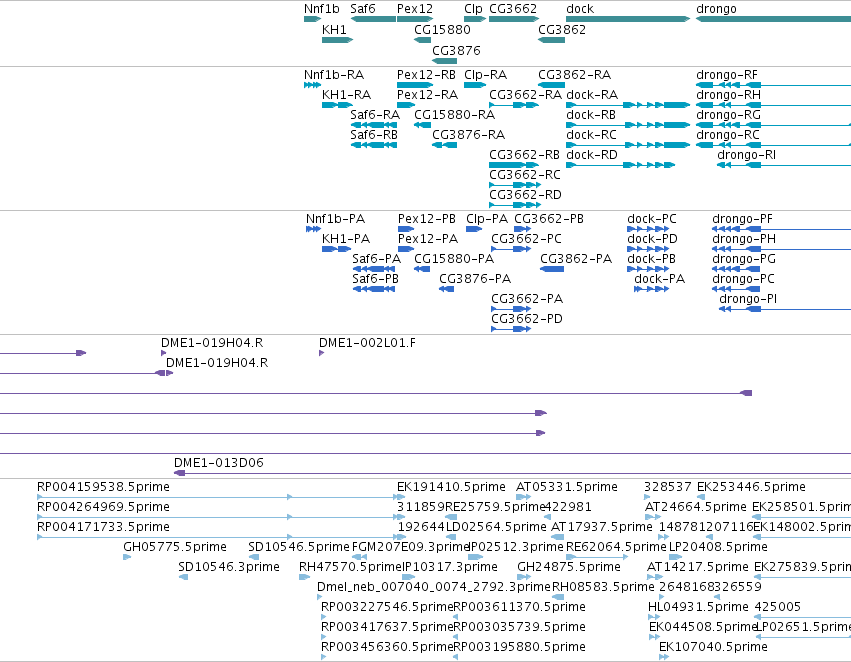Click the CG3876-PA protein label

(x=475, y=279)
